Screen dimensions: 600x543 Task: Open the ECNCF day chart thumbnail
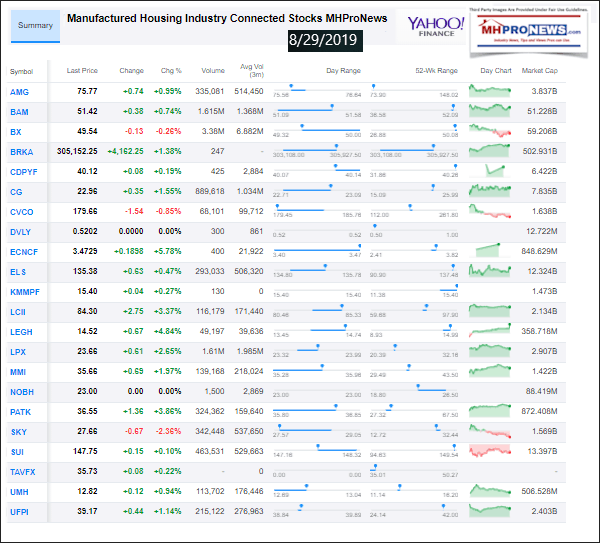click(x=488, y=250)
